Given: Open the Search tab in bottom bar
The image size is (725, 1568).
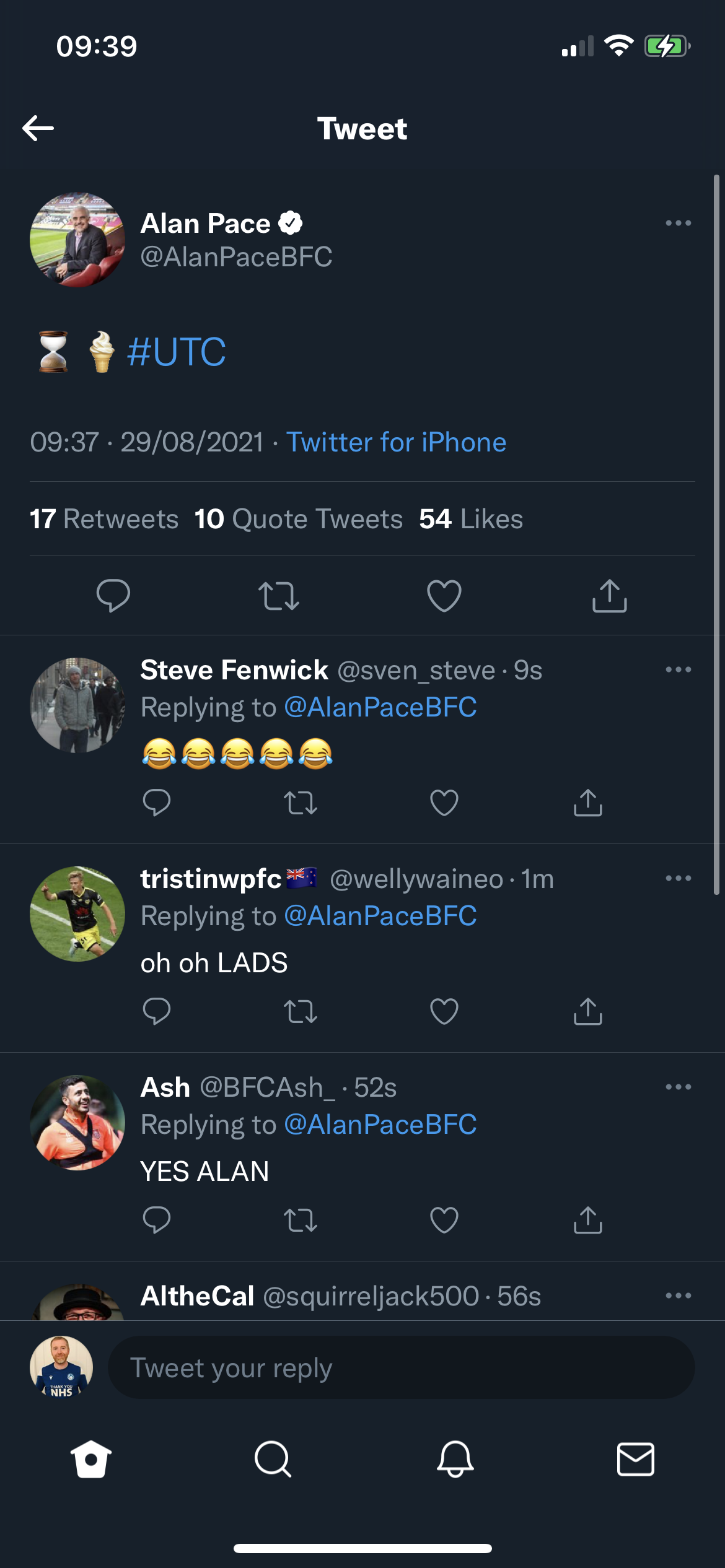Looking at the screenshot, I should pos(273,1459).
